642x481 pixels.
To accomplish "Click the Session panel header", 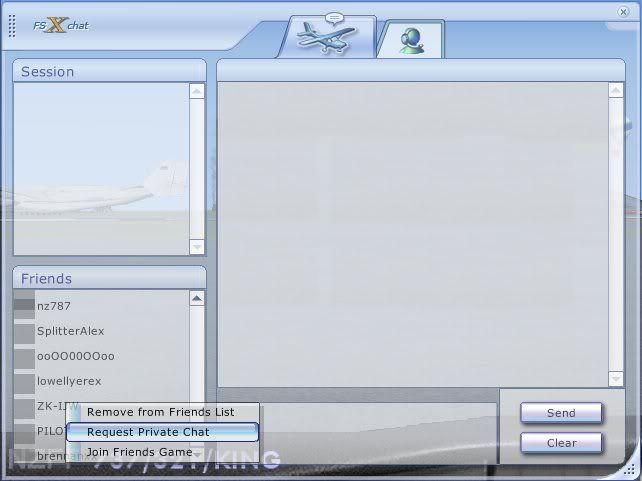I will pos(109,70).
